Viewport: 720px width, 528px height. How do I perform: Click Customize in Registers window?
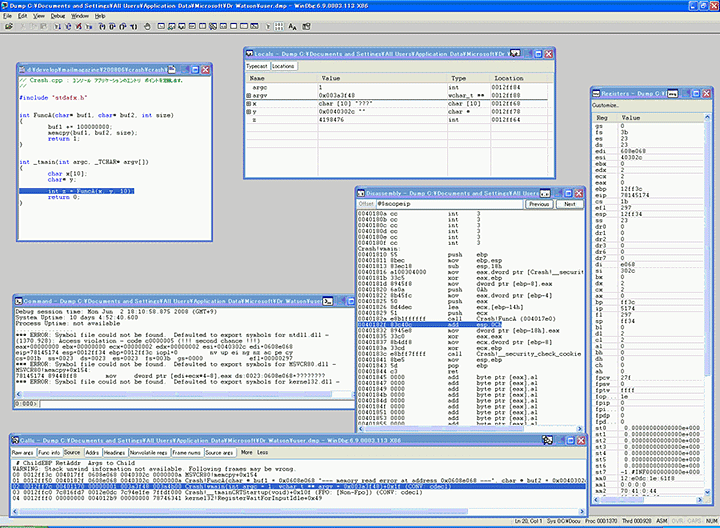point(605,106)
